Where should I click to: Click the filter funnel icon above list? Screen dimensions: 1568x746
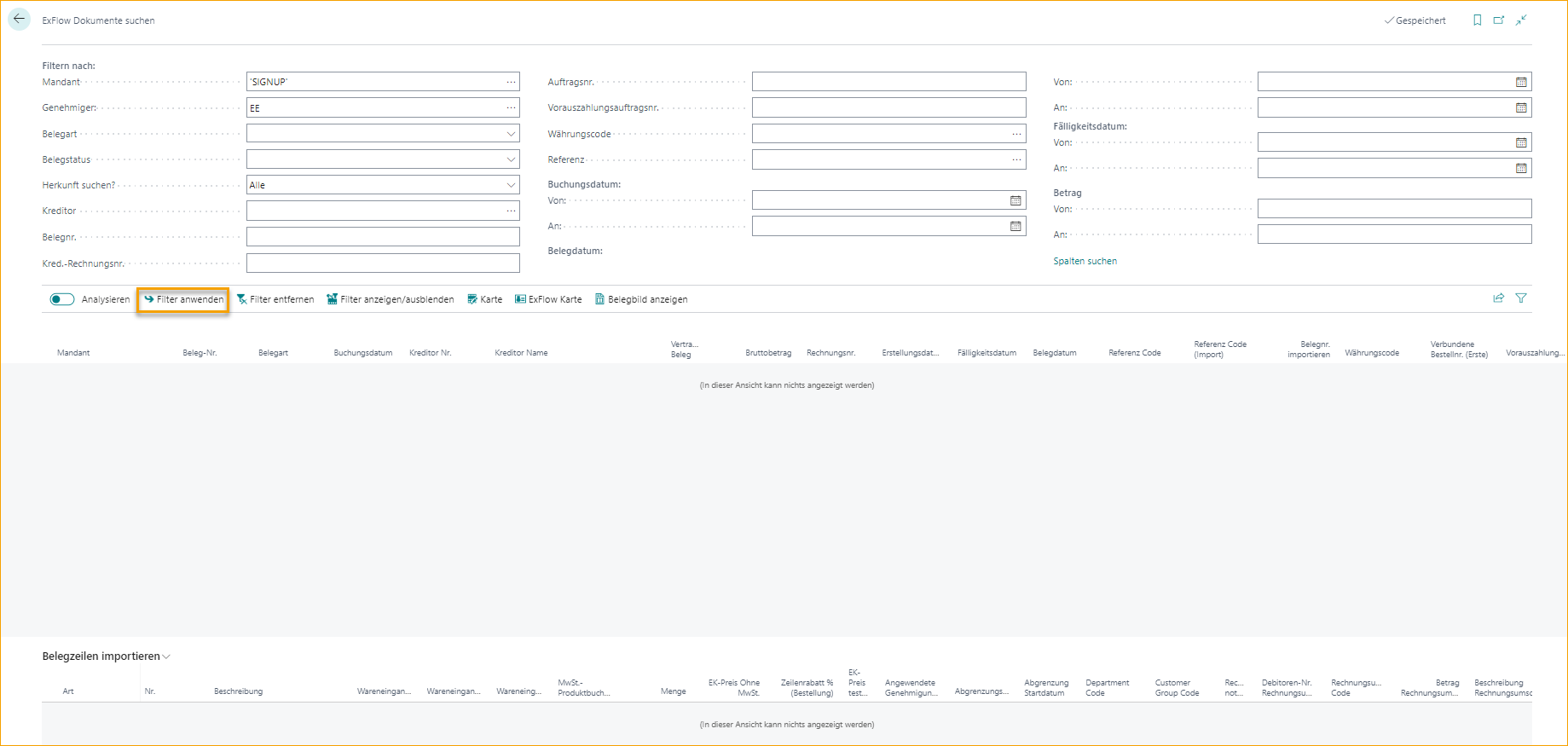coord(1521,298)
